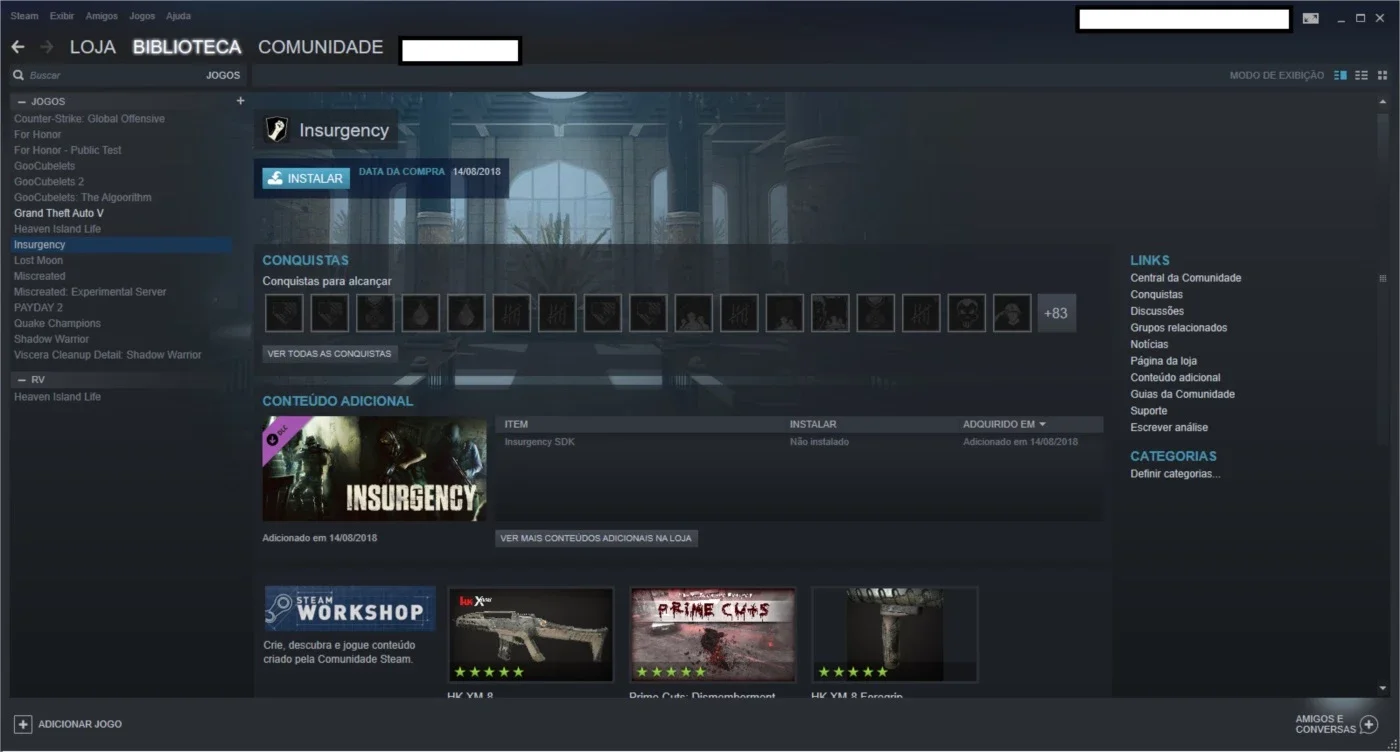
Task: Click the Insurgency DLC cover image
Action: (374, 468)
